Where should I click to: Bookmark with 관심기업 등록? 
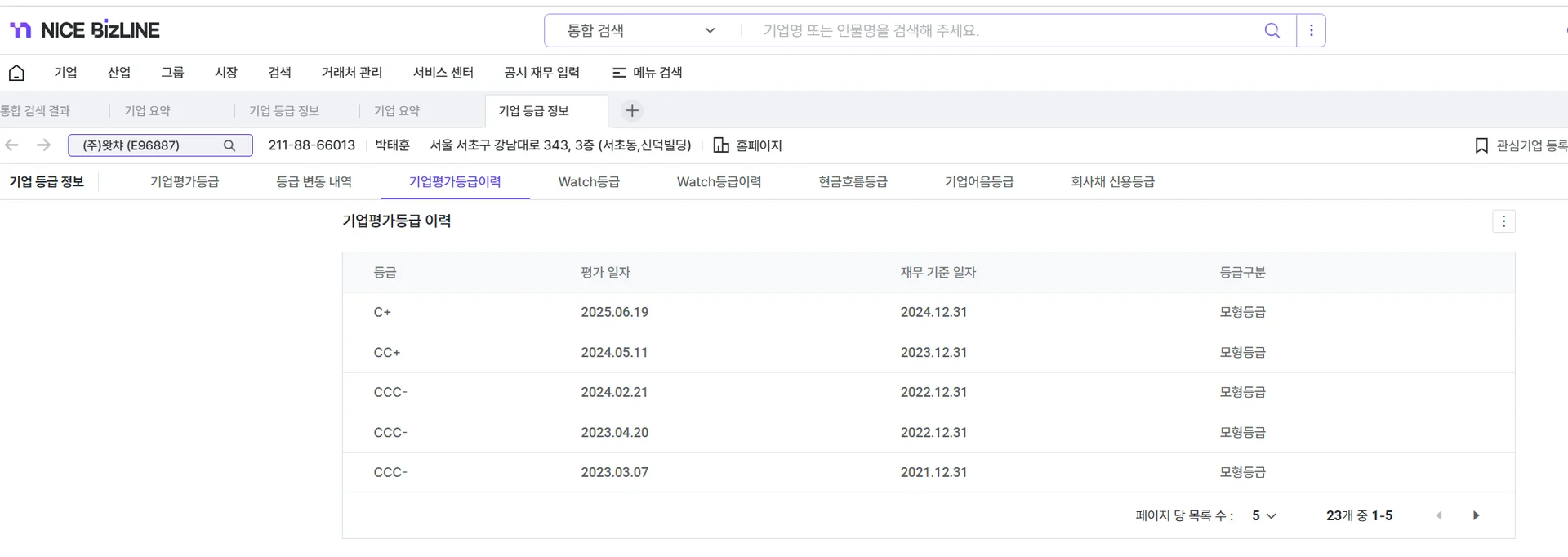1521,145
